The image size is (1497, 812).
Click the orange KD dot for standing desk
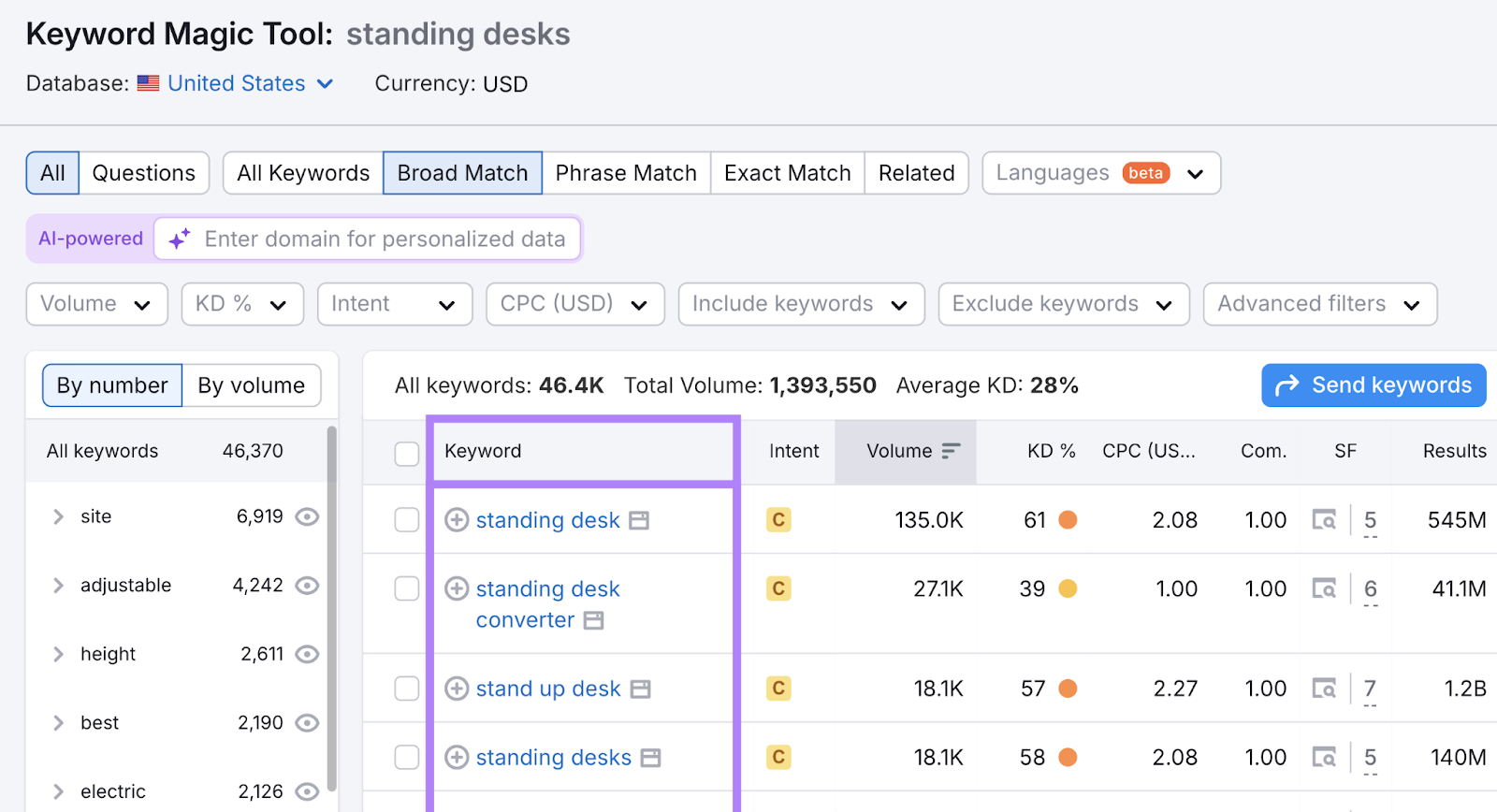(x=1068, y=520)
